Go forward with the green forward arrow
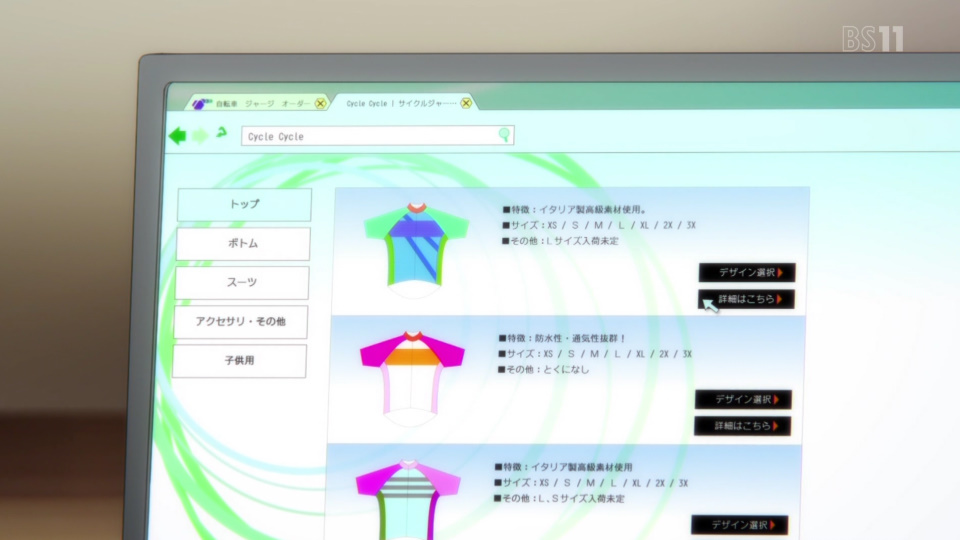This screenshot has height=540, width=960. click(x=200, y=135)
